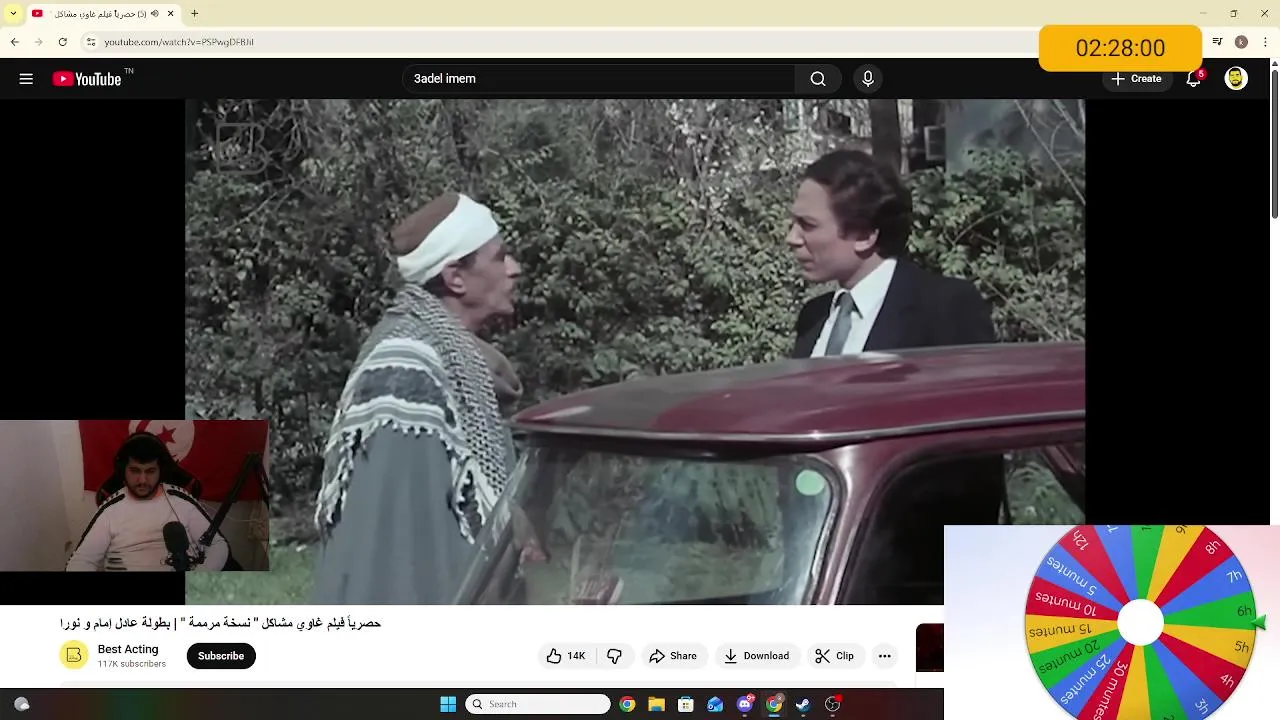This screenshot has width=1280, height=720.
Task: Click the 117K subscribers text
Action: [132, 664]
